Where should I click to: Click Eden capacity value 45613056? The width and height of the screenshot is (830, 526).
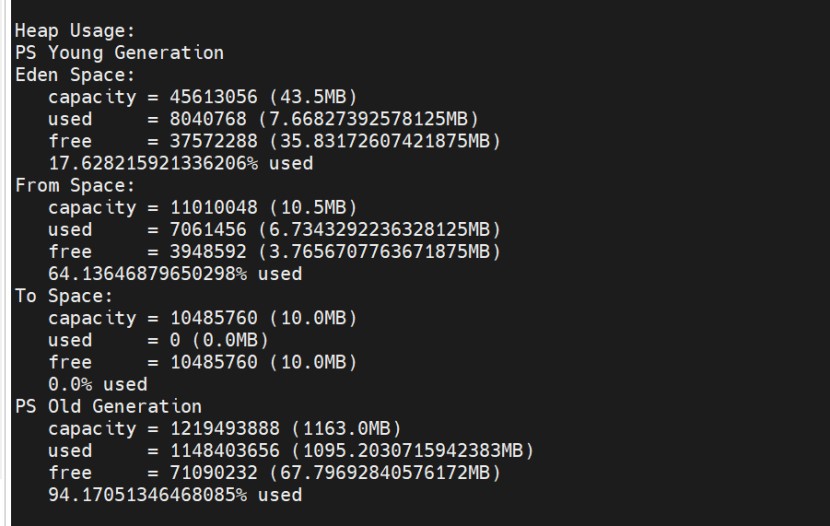[213, 97]
